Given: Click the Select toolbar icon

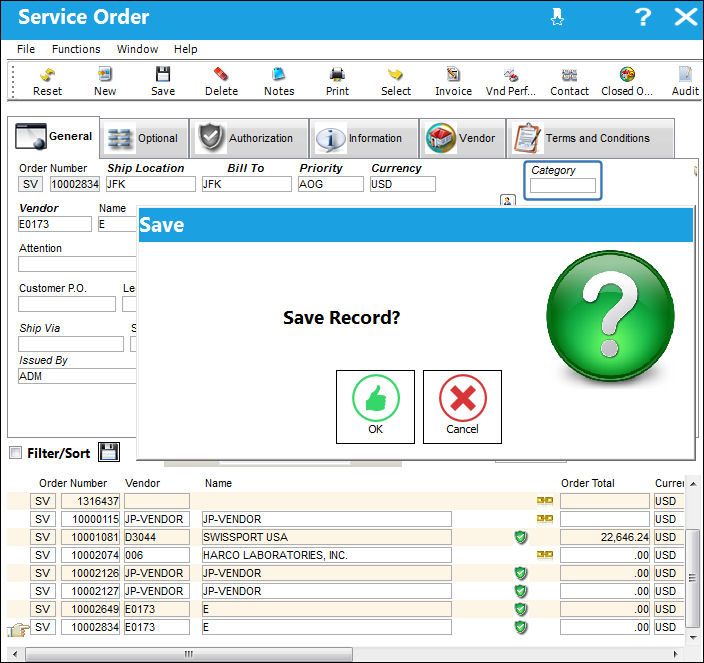Looking at the screenshot, I should click(396, 75).
